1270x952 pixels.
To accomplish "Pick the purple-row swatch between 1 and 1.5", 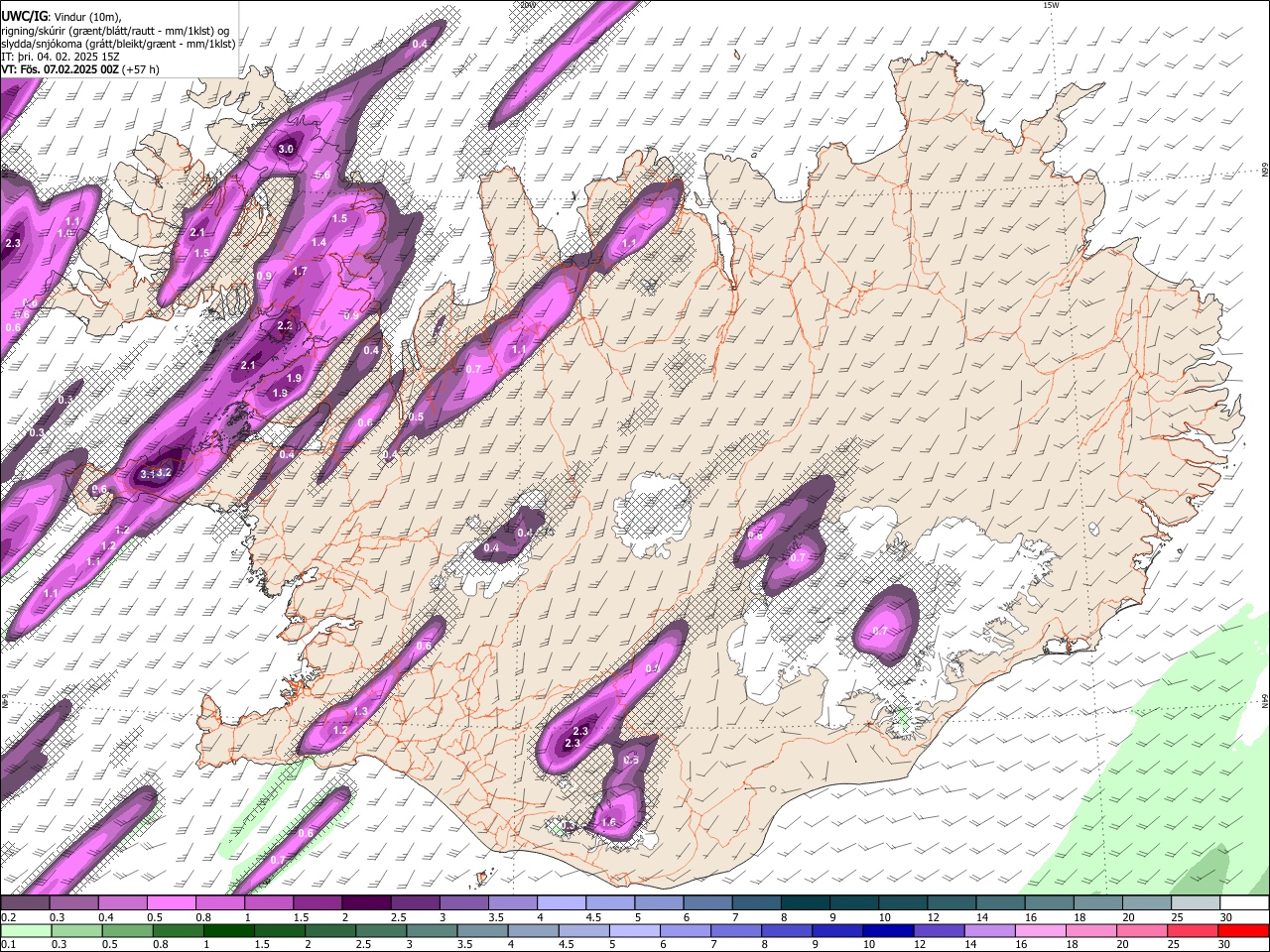I will [269, 903].
